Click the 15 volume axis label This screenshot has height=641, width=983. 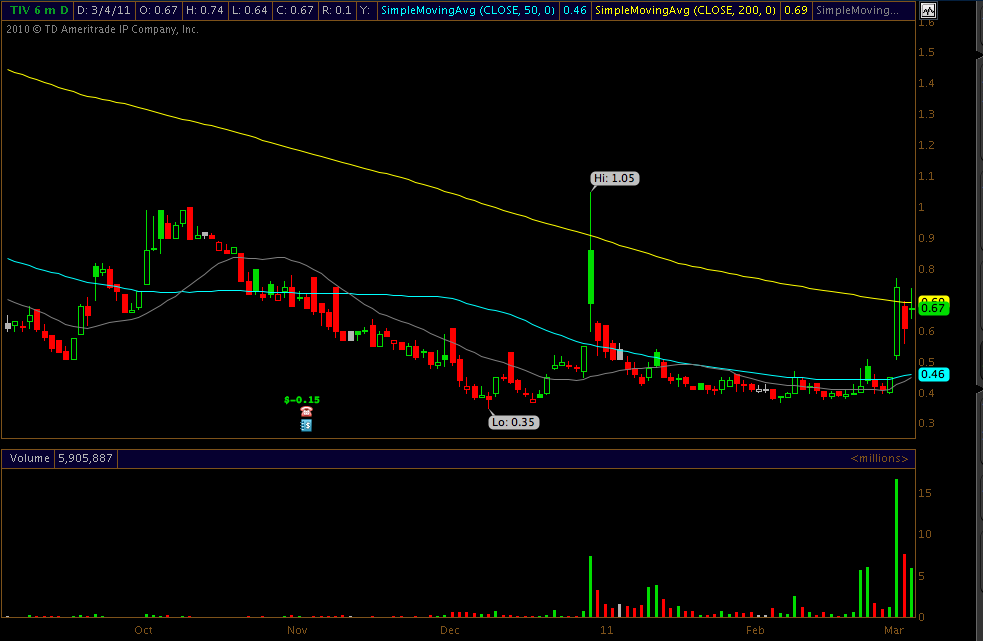pyautogui.click(x=925, y=493)
